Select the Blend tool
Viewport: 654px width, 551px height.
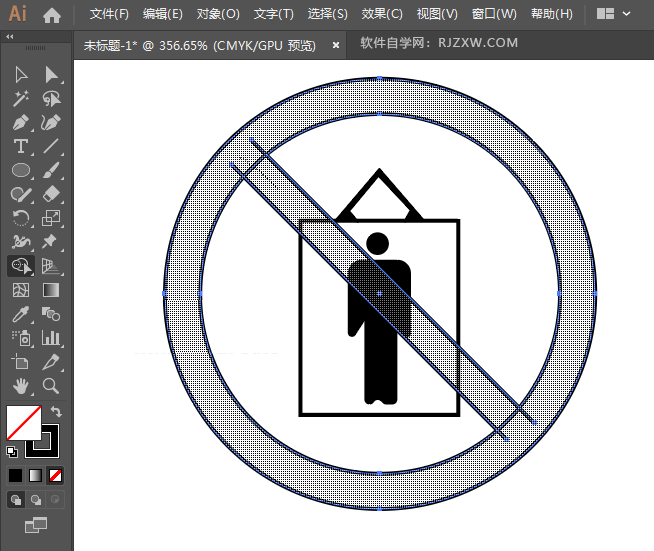click(x=51, y=314)
